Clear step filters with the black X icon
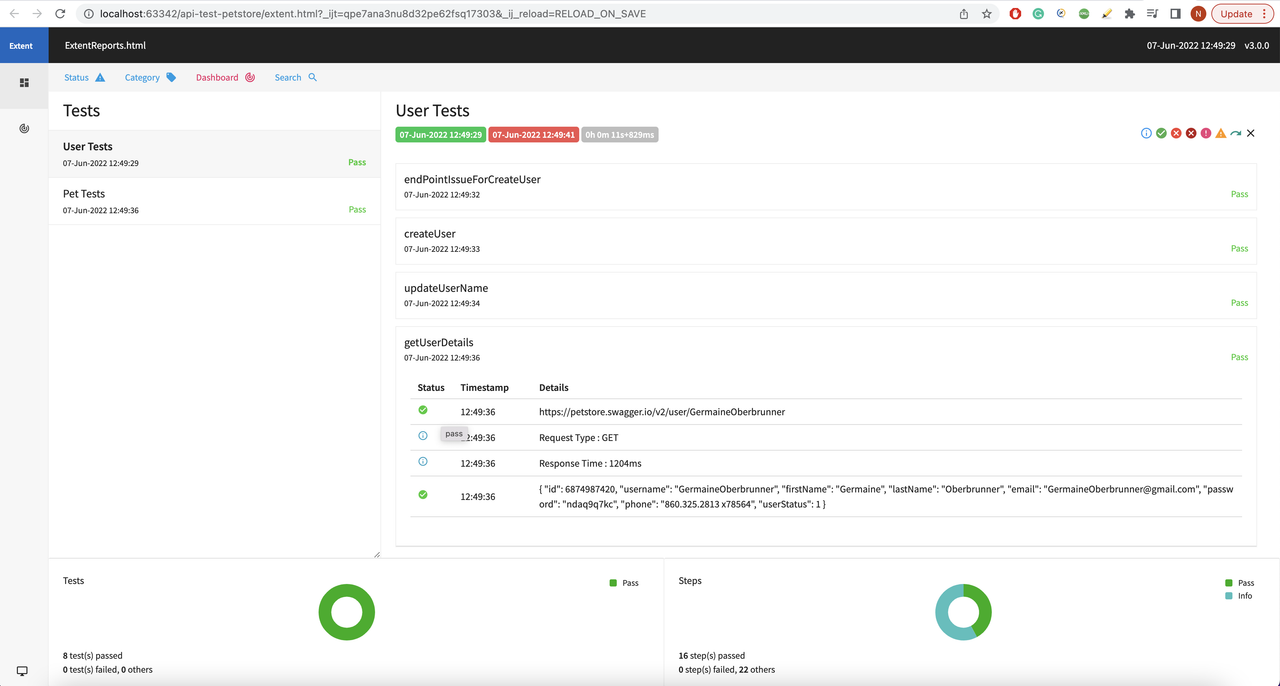Viewport: 1280px width, 686px height. (x=1251, y=133)
